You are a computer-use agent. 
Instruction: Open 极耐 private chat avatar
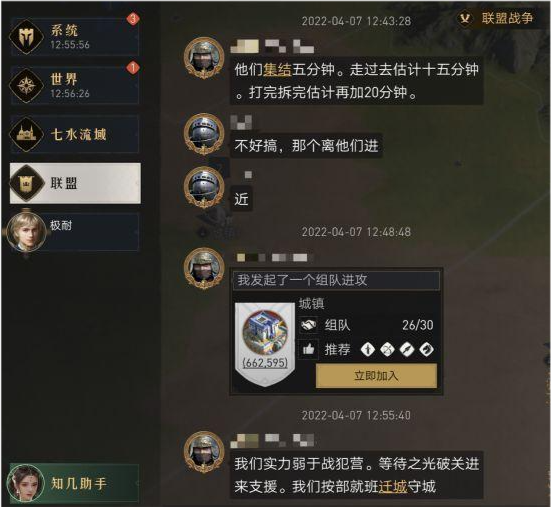click(x=27, y=231)
